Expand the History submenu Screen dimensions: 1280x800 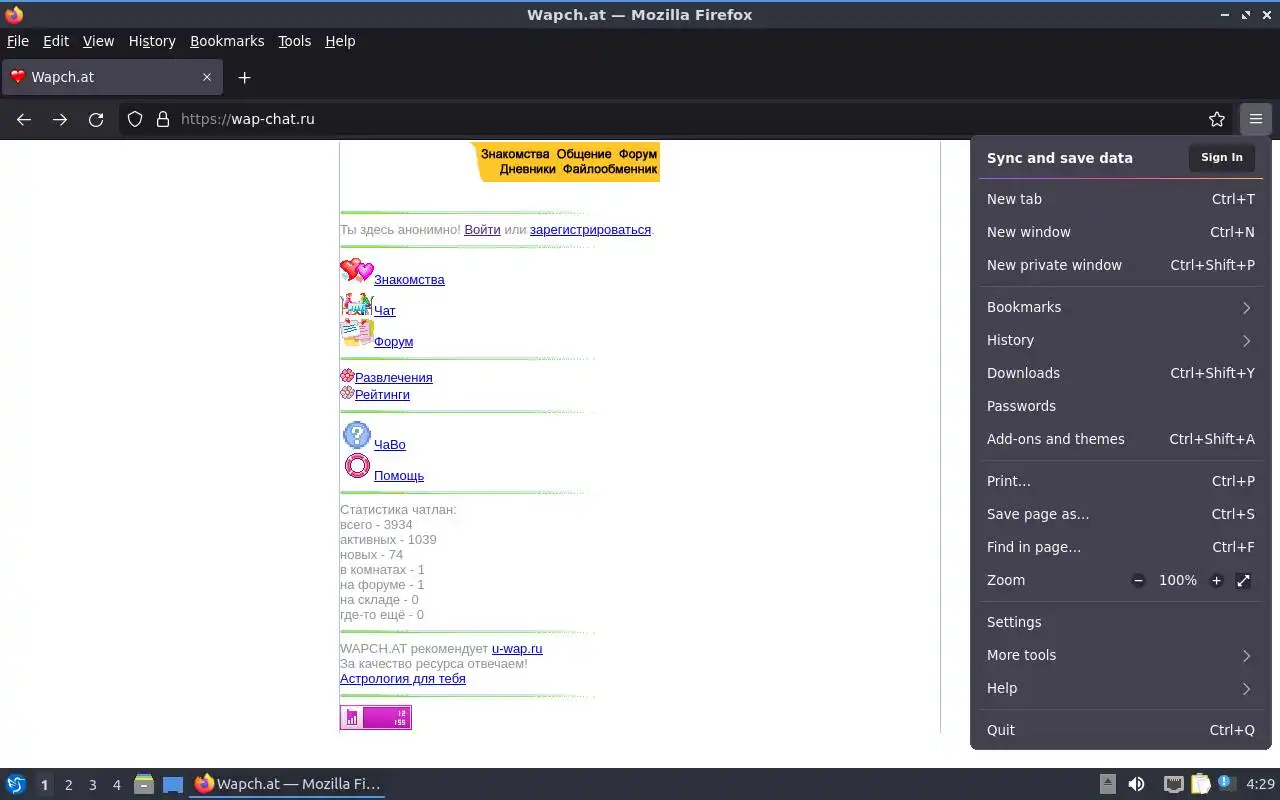[x=1120, y=340]
